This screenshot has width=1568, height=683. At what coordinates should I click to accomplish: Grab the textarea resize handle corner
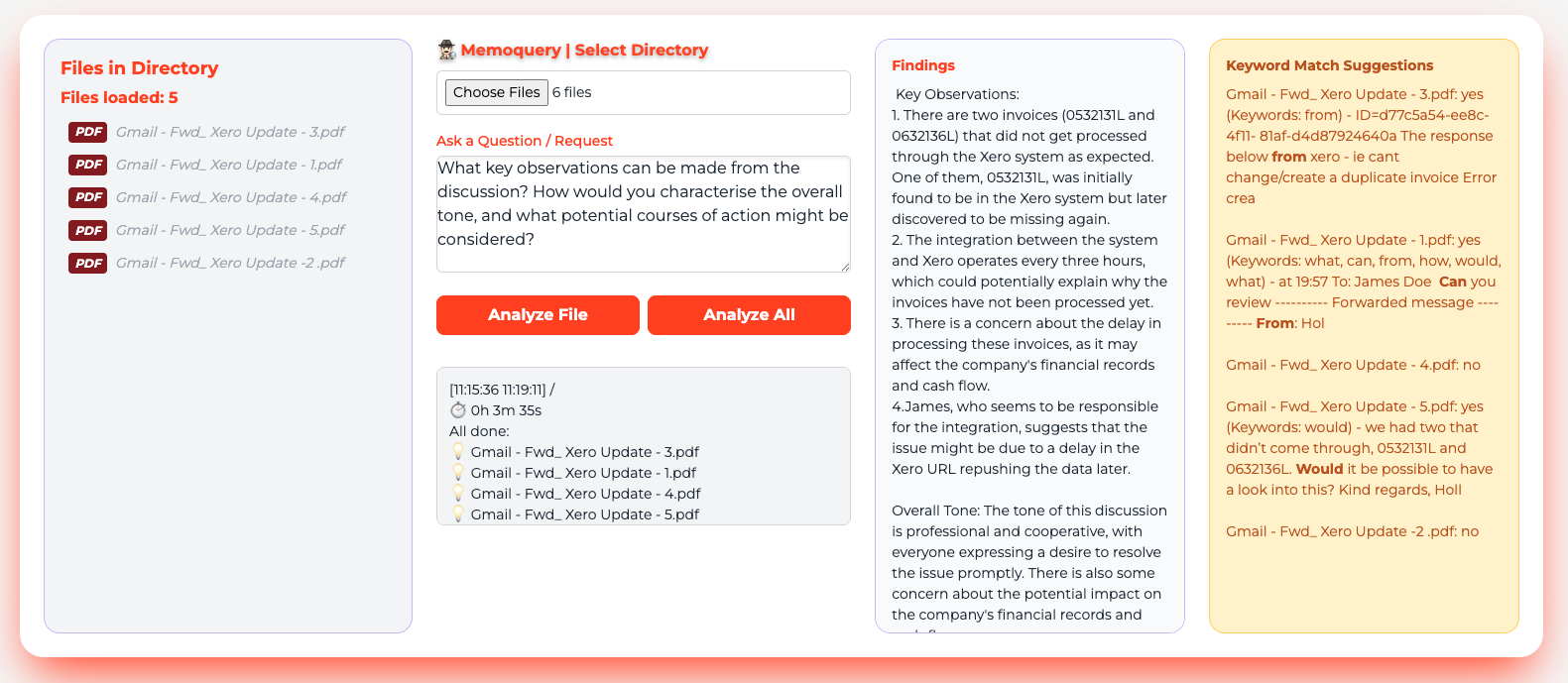(845, 267)
